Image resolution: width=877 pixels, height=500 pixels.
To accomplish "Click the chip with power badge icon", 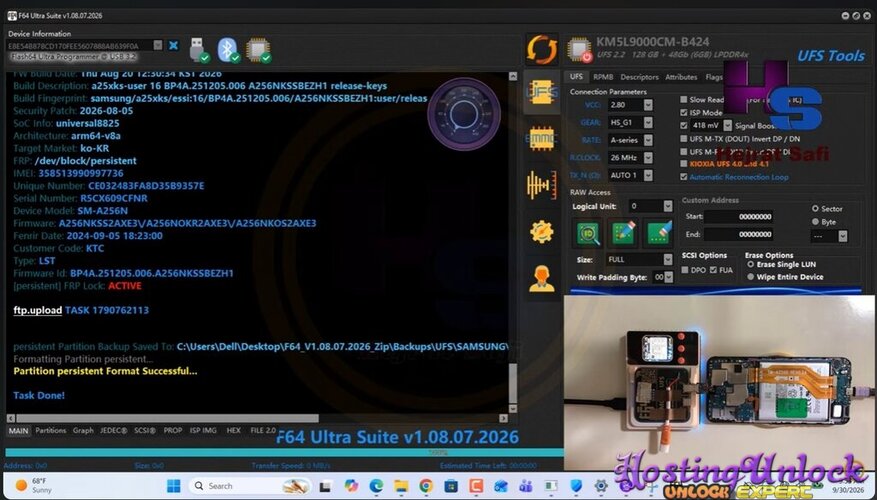I will coord(579,49).
